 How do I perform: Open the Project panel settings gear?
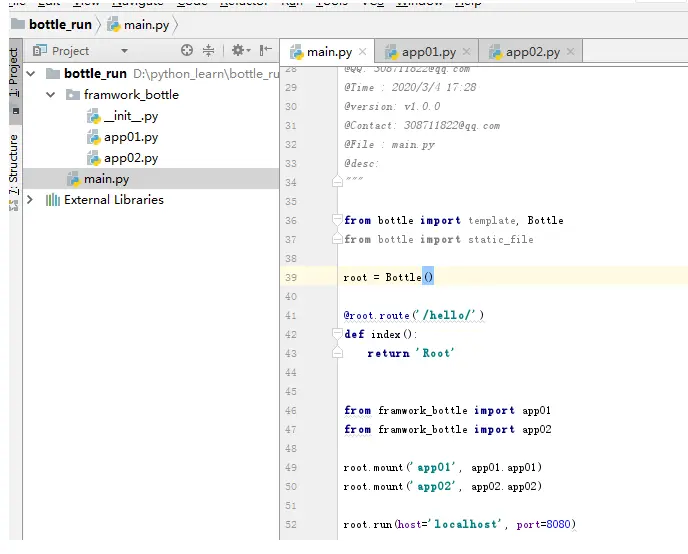[x=240, y=50]
